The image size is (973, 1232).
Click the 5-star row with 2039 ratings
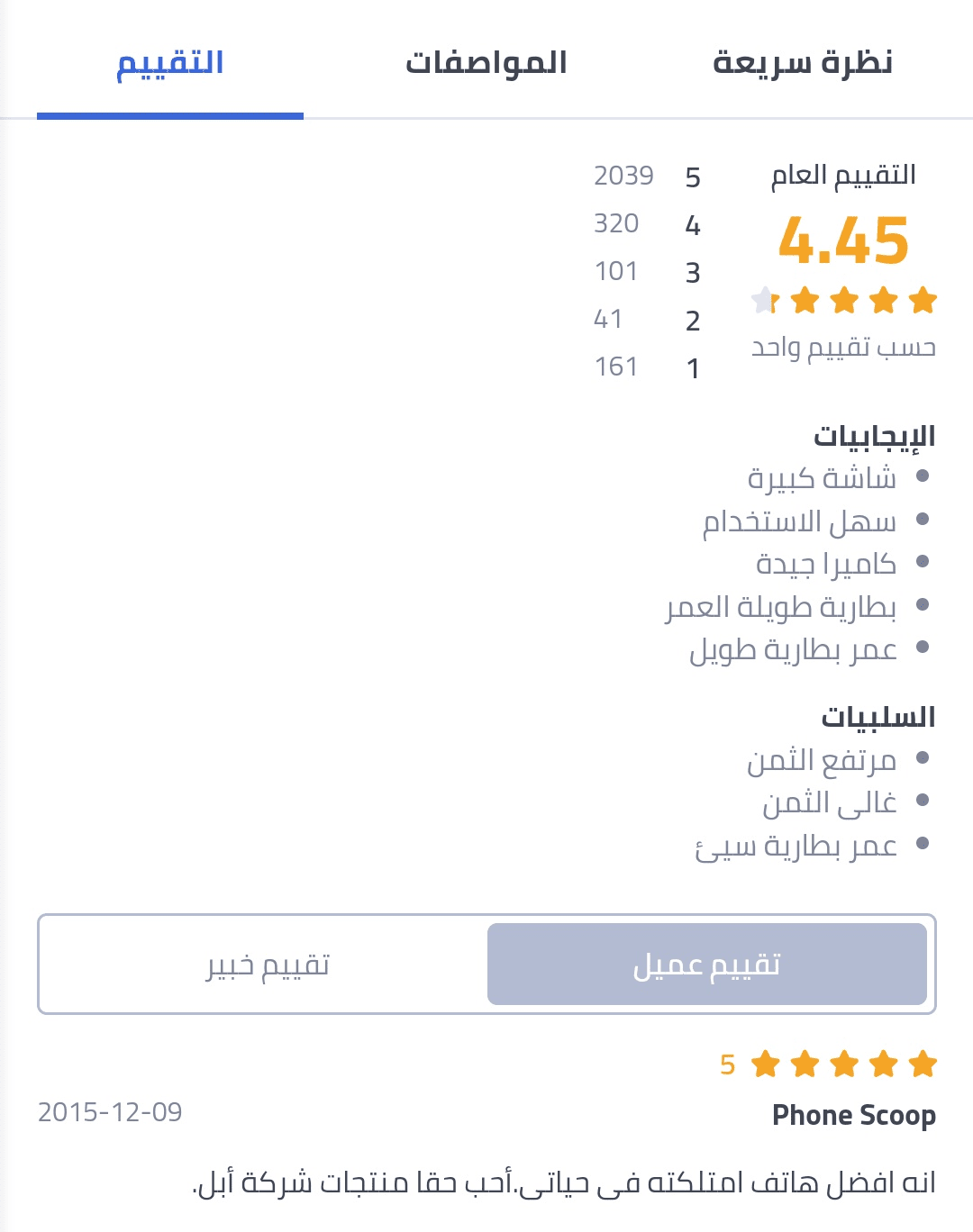pos(646,176)
